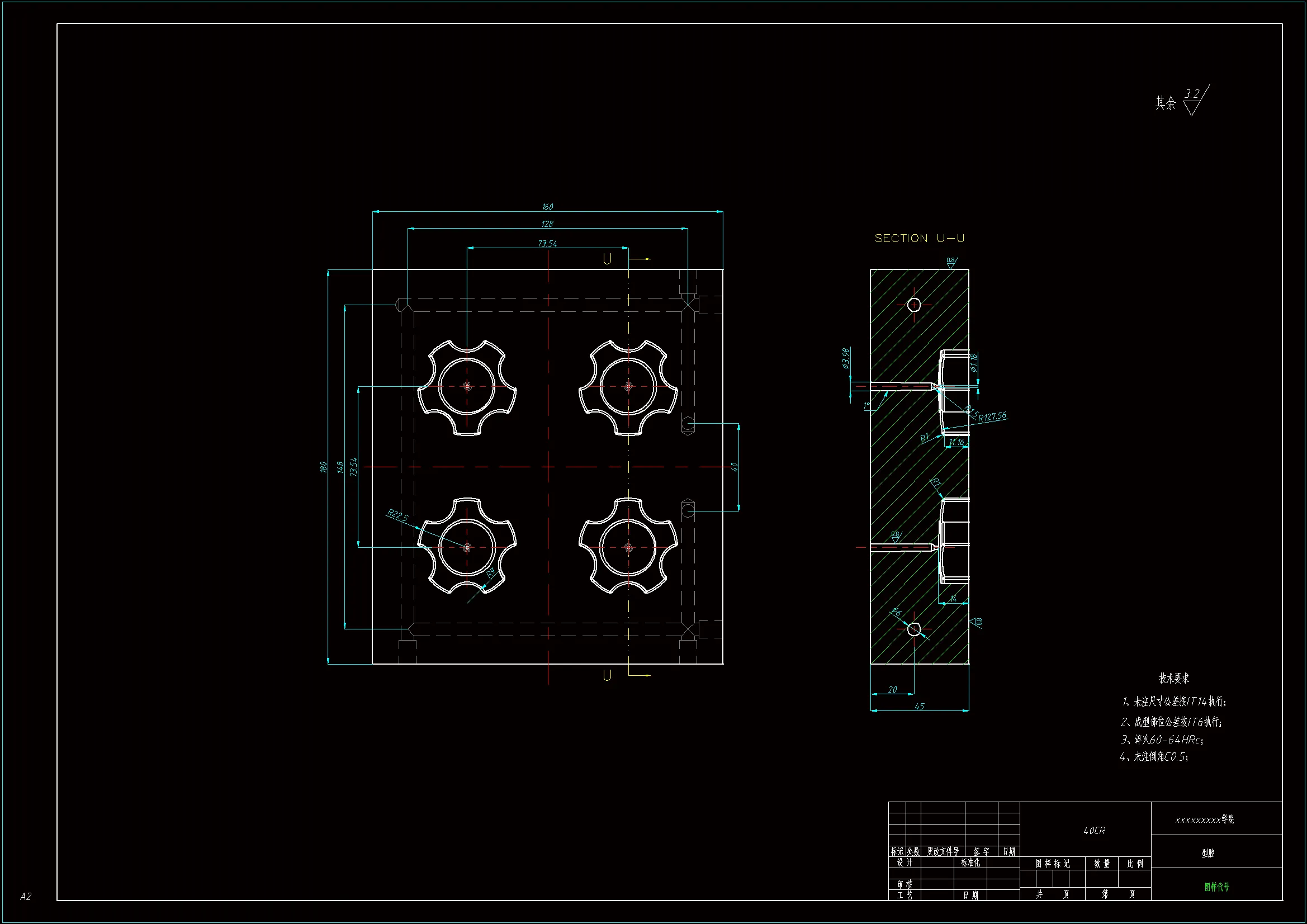Click the R127.56 radius annotation

pos(992,417)
